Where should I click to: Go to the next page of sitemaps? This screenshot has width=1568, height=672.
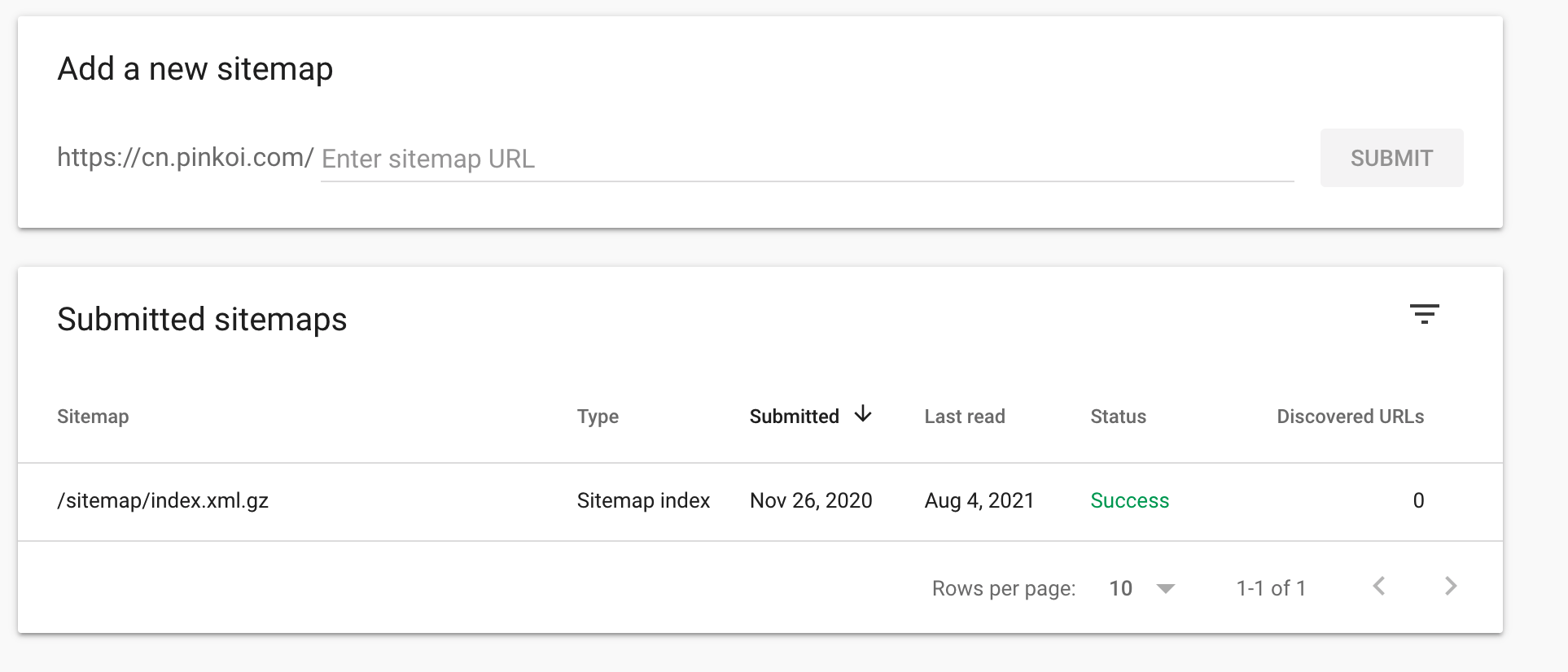tap(1450, 587)
